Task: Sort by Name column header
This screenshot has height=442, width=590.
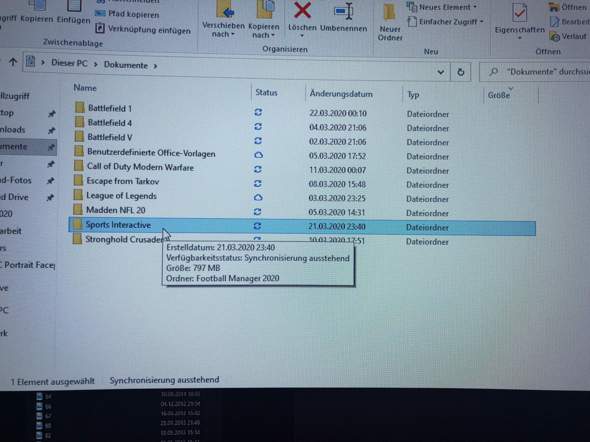Action: (x=85, y=88)
